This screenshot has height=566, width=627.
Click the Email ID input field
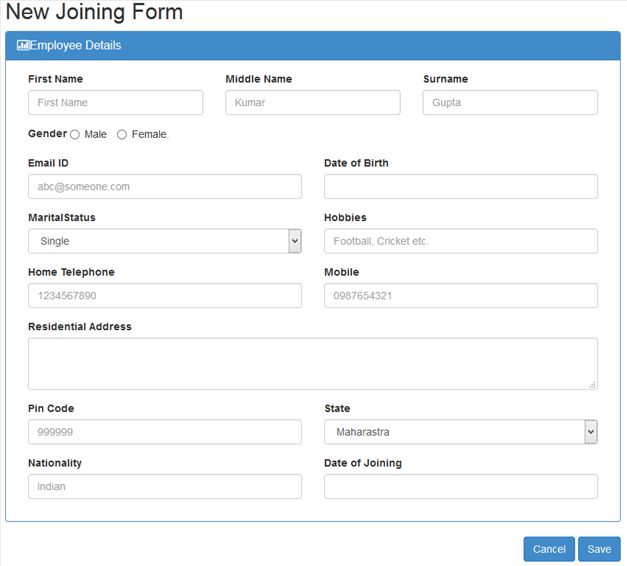[x=165, y=186]
